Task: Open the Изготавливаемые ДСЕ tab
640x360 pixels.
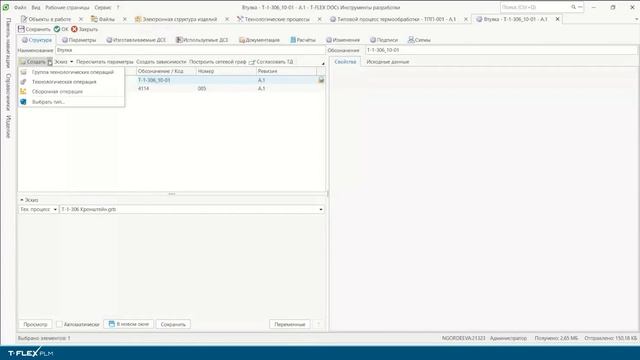Action: click(136, 40)
